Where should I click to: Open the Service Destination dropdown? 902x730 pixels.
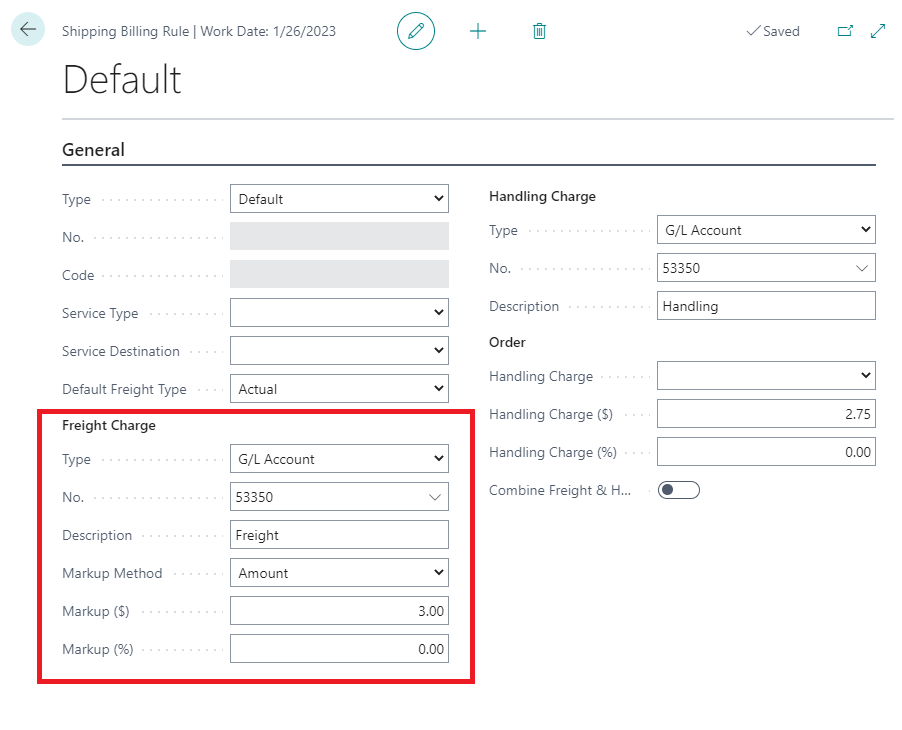(x=339, y=351)
